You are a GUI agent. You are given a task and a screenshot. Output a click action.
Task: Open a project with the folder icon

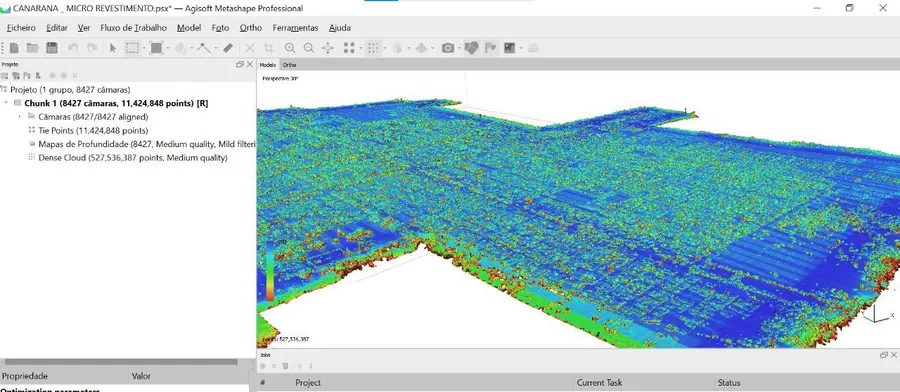33,48
